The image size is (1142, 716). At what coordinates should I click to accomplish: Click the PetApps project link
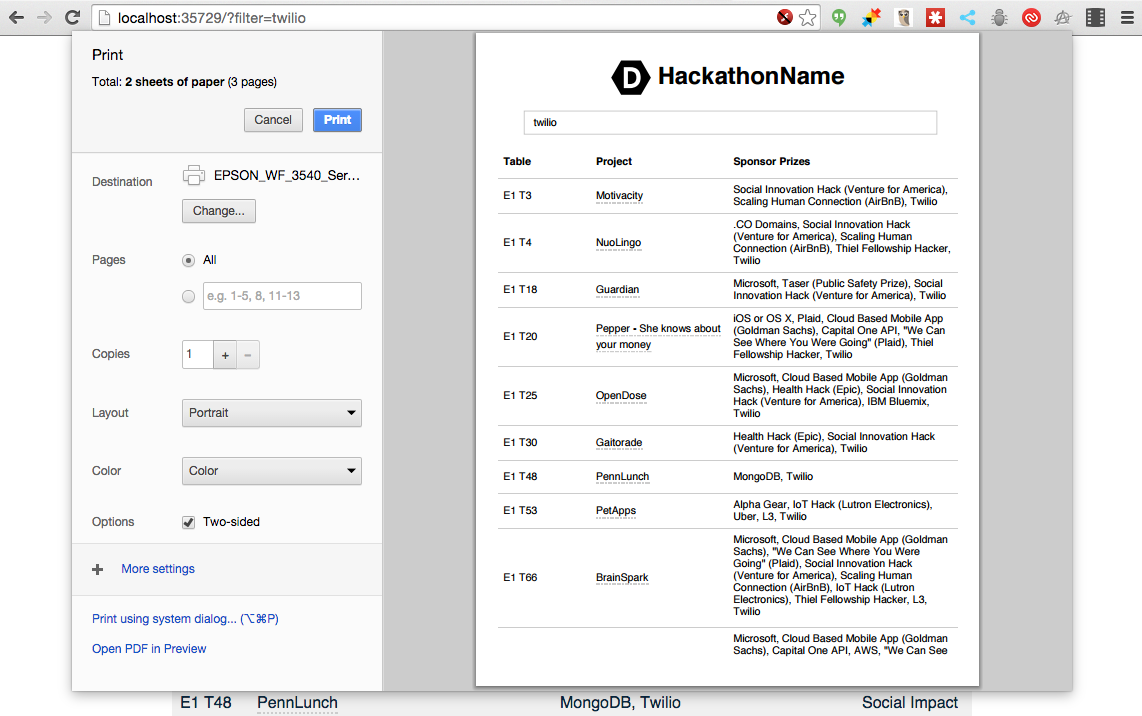(x=615, y=511)
